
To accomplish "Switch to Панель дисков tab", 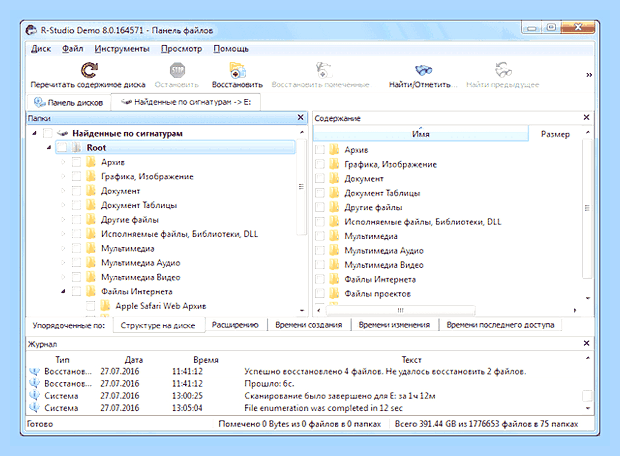I will 68,102.
